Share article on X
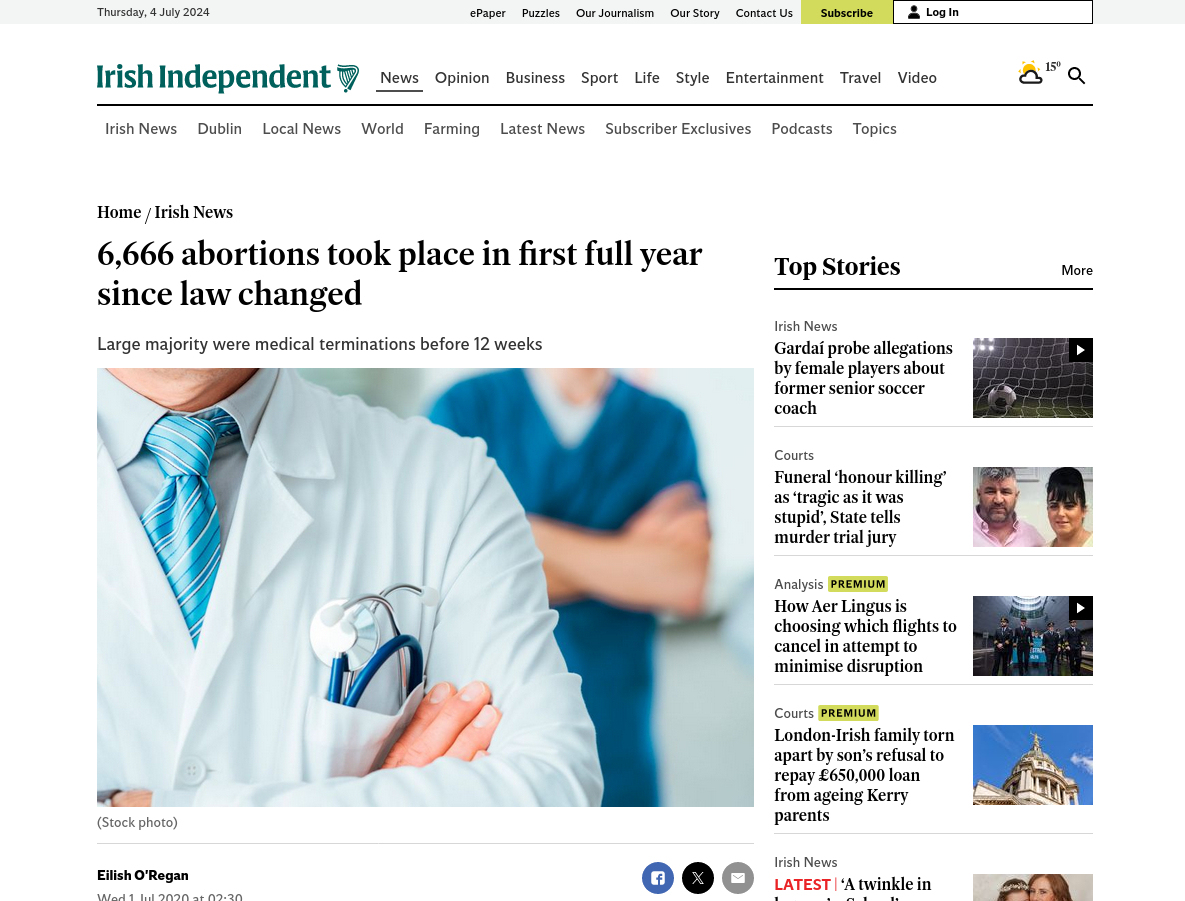The image size is (1185, 901). point(698,878)
